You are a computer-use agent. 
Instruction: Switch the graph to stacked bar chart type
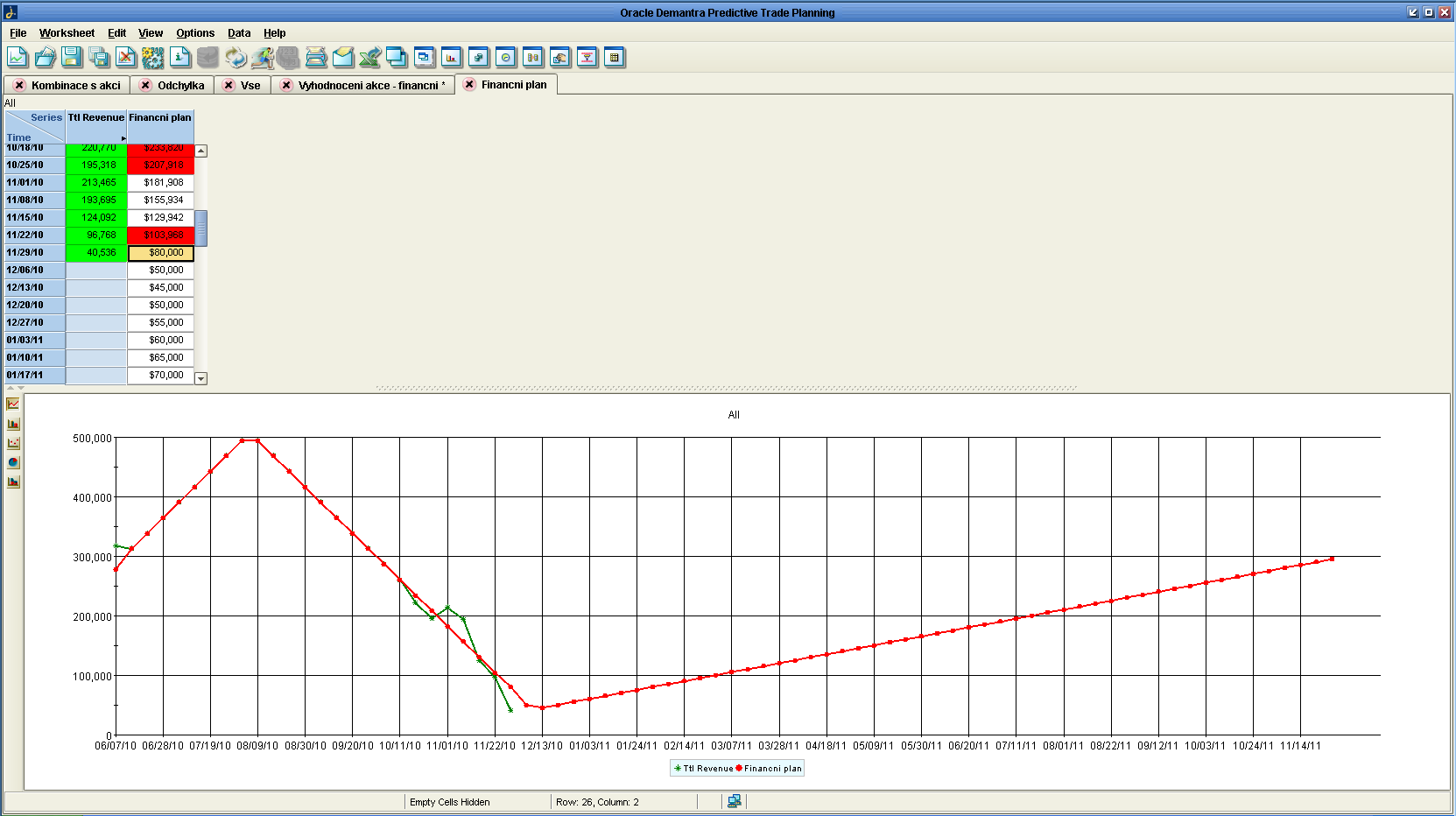pos(13,482)
